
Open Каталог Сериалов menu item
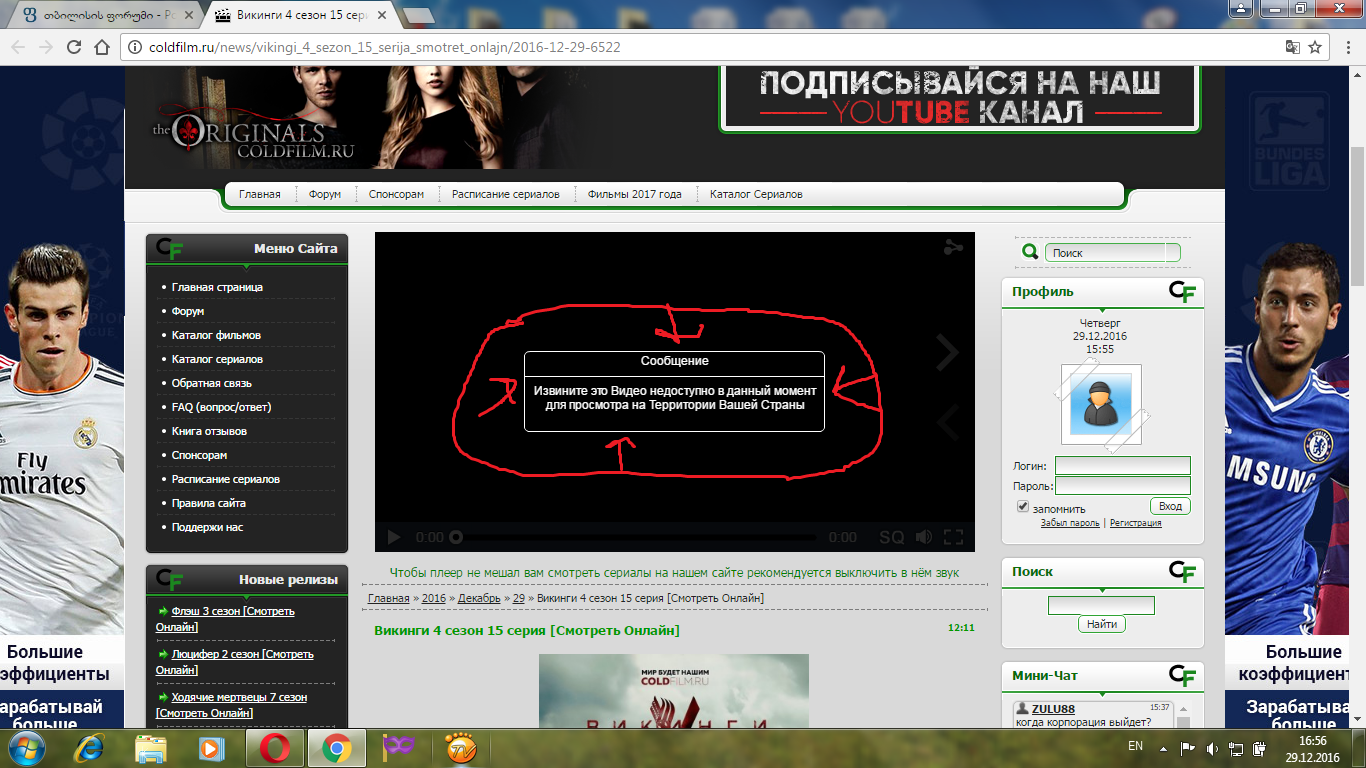[756, 194]
